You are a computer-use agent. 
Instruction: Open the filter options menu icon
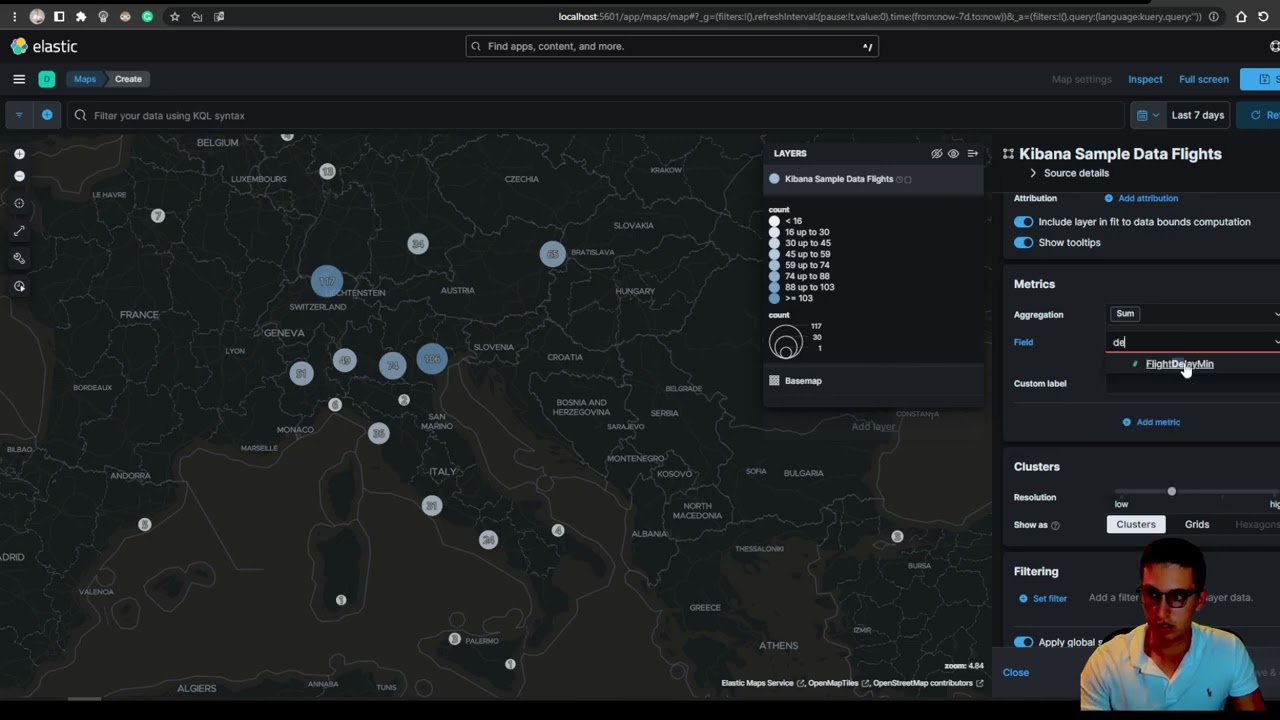point(19,115)
